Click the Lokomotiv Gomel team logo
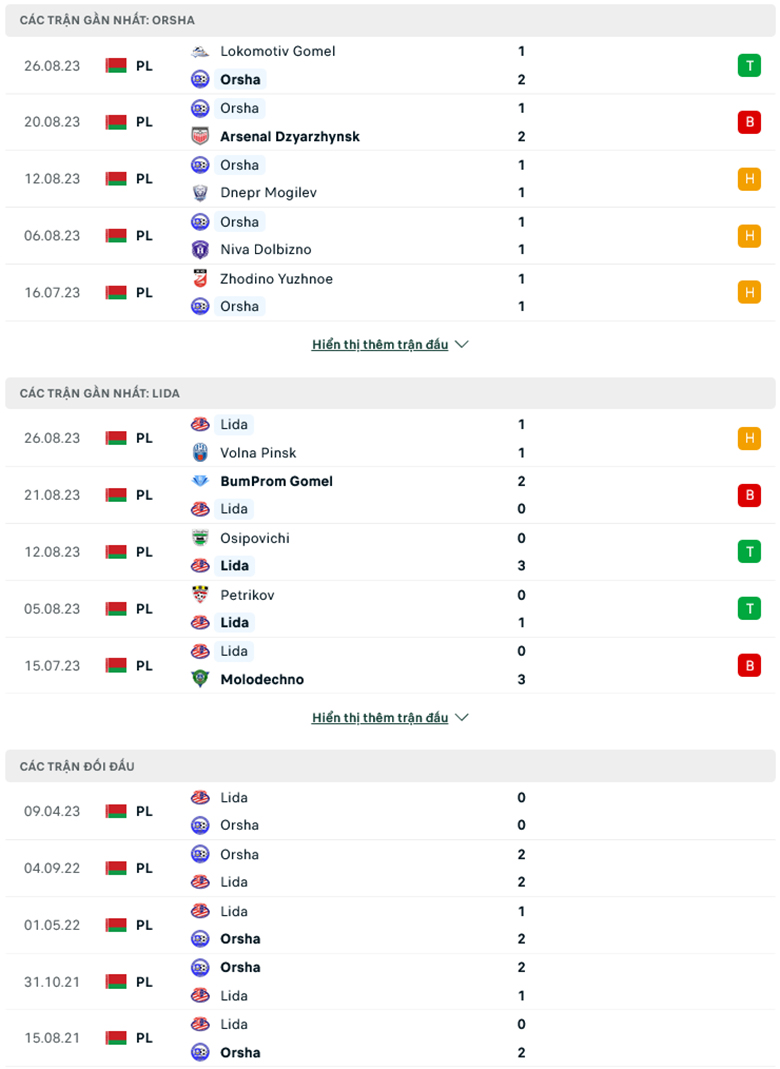This screenshot has width=780, height=1069. click(200, 51)
